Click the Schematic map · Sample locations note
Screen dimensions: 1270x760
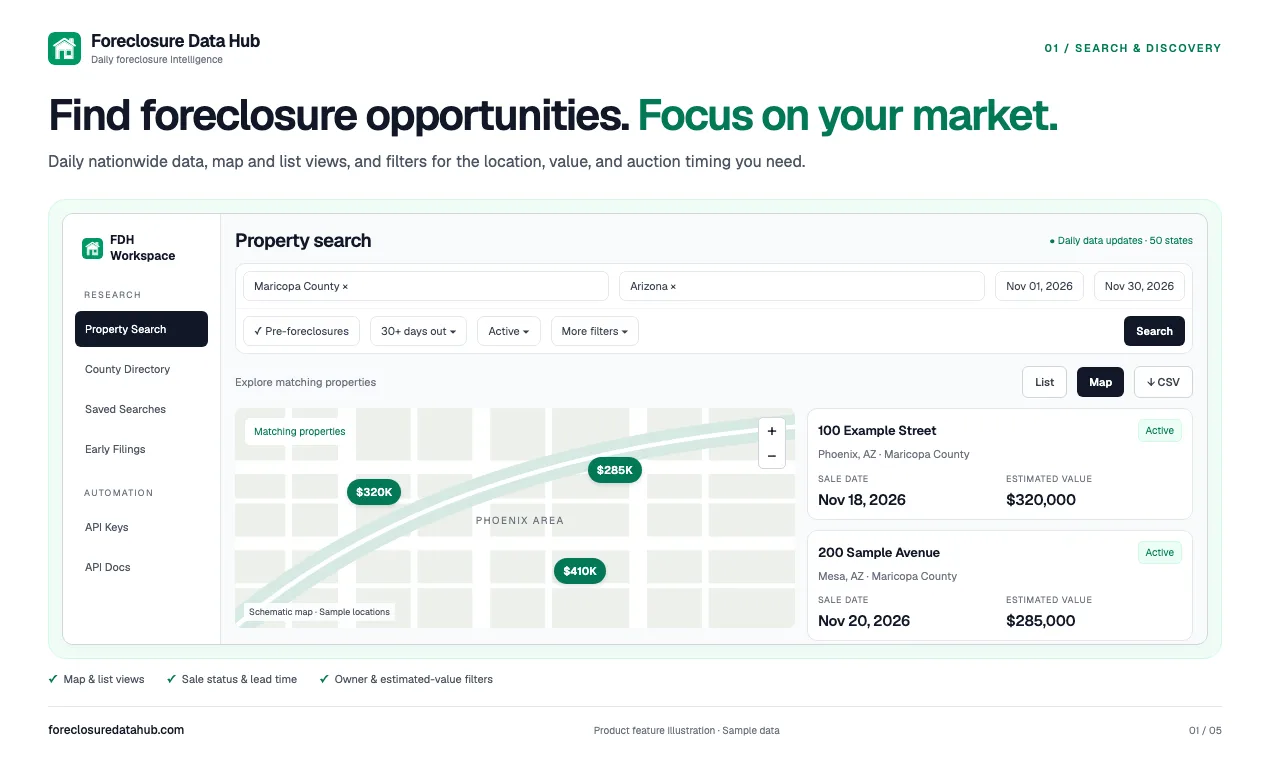tap(319, 611)
